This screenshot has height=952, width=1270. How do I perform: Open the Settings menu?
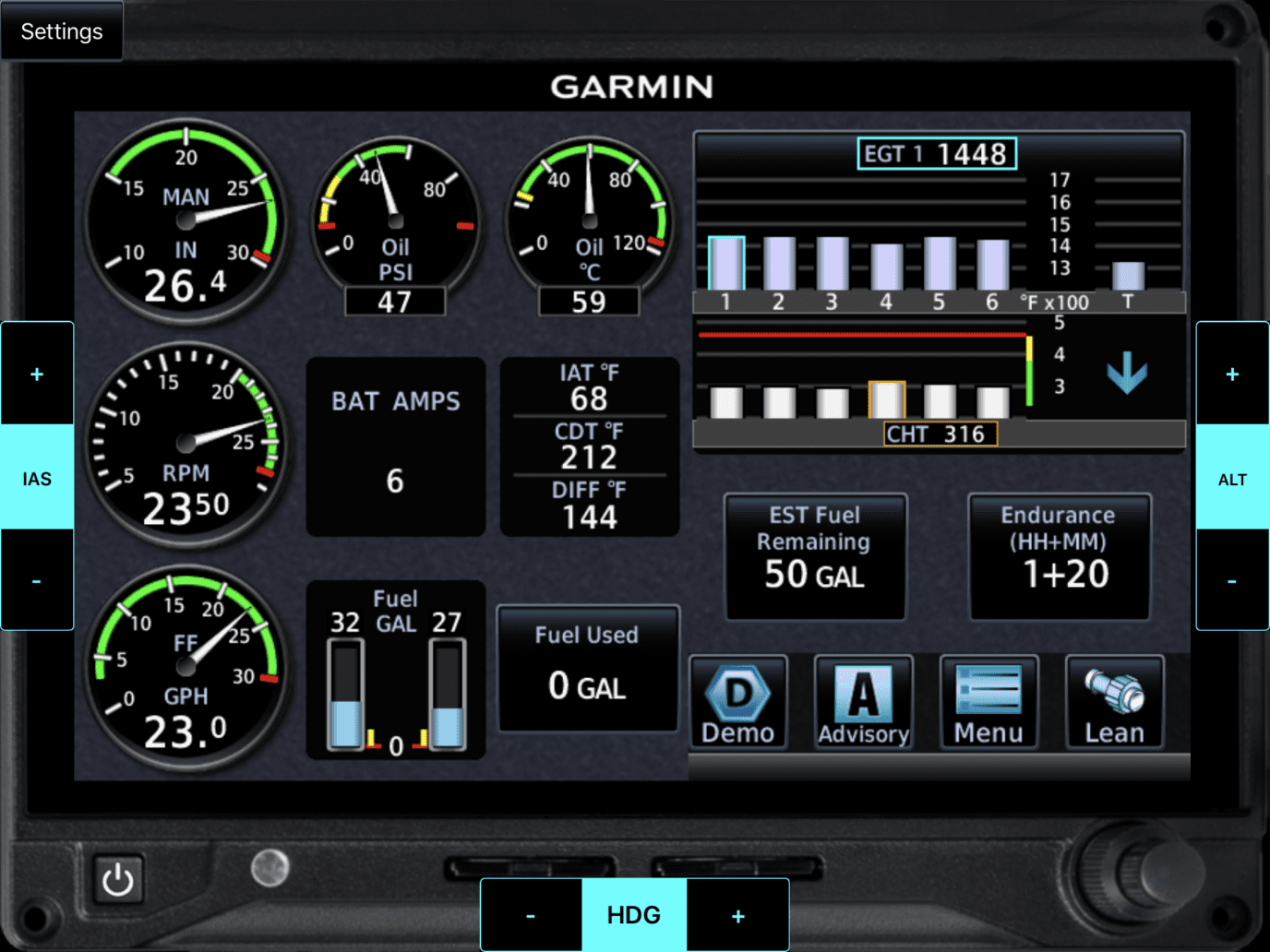[60, 30]
